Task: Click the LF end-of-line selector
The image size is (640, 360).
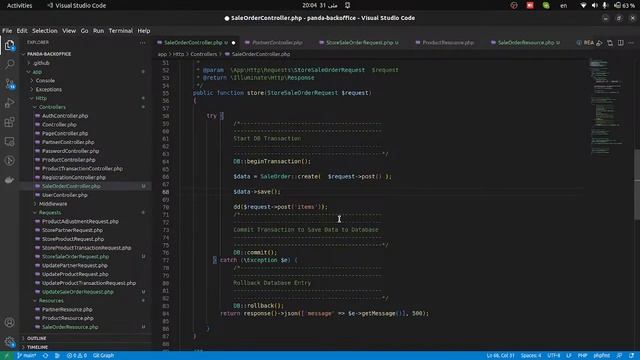Action: 569,356
